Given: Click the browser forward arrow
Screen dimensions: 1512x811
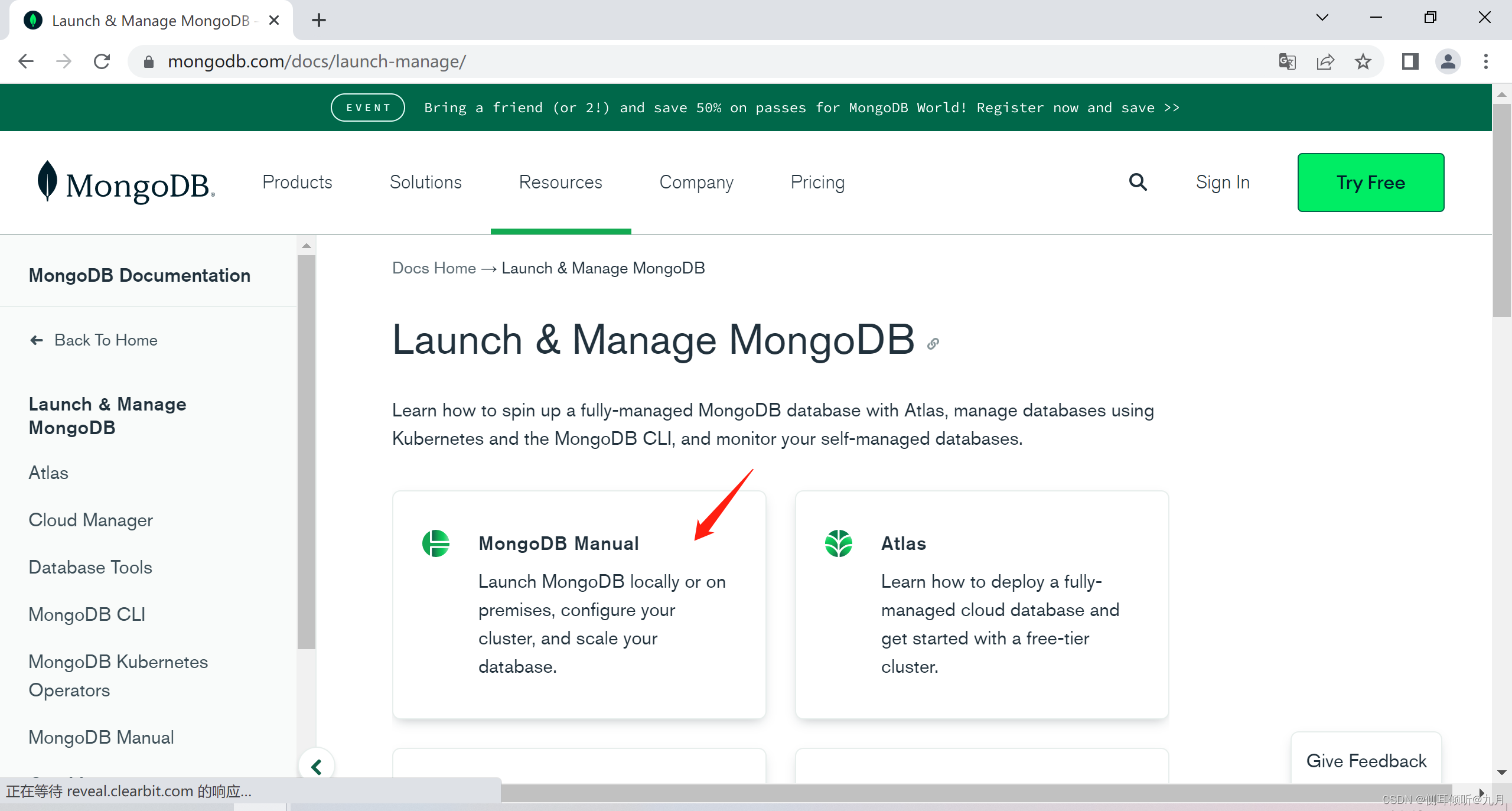Looking at the screenshot, I should pos(64,61).
